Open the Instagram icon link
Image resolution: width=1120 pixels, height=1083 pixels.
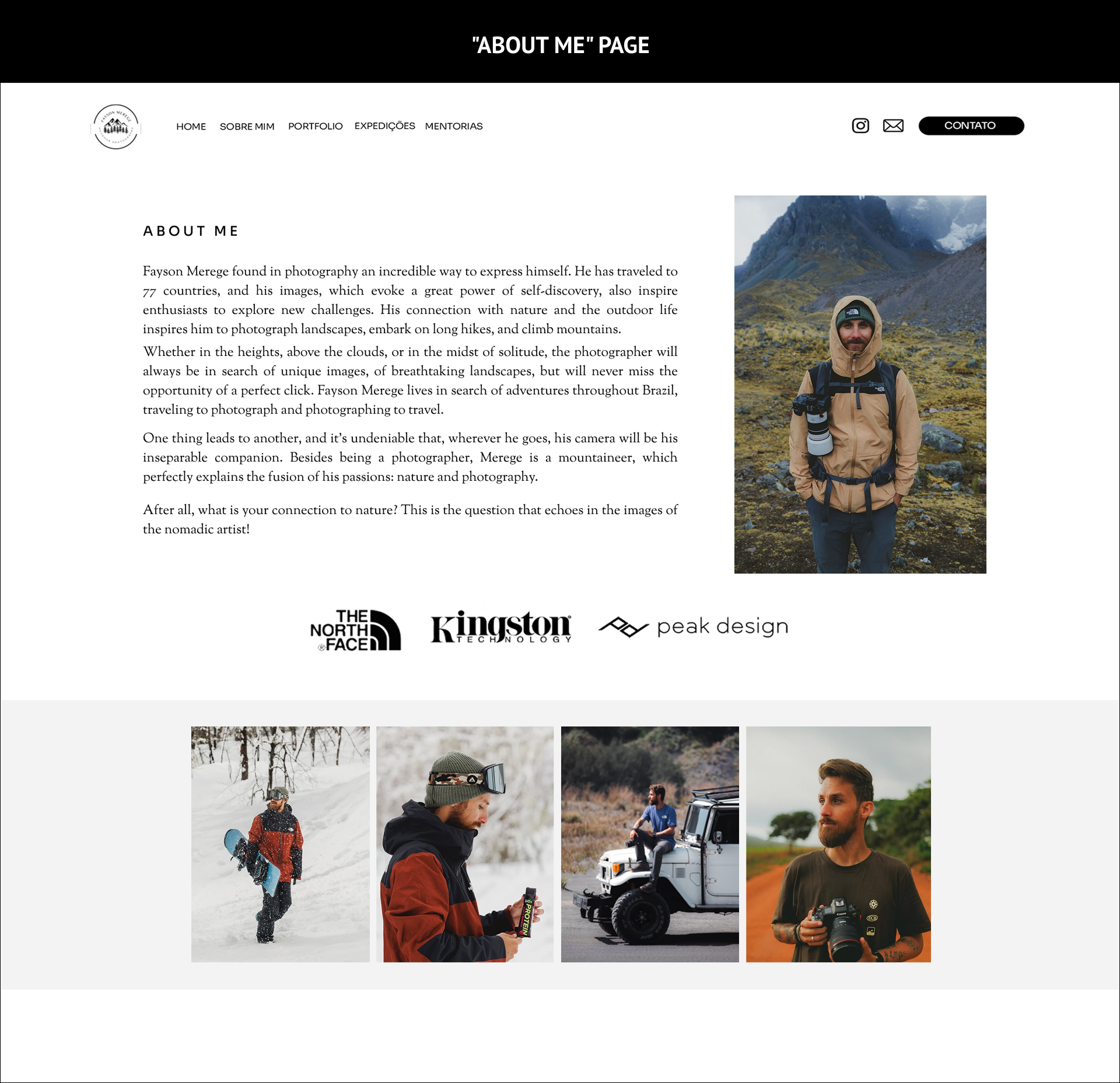click(860, 125)
